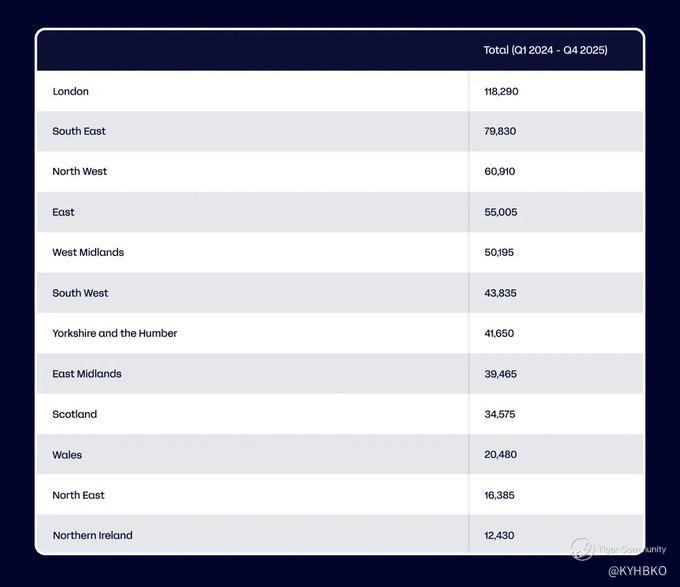The height and width of the screenshot is (587, 680).
Task: Click the Total (Q1 2024 - Q4 2025) column header
Action: (x=545, y=50)
